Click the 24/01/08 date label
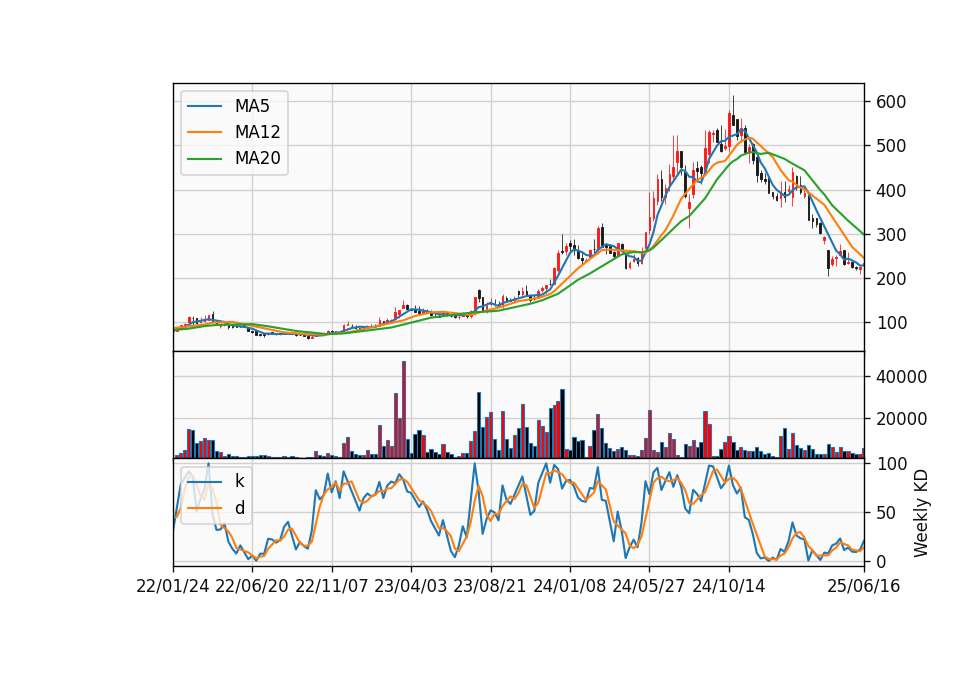960x690 pixels. [x=569, y=586]
